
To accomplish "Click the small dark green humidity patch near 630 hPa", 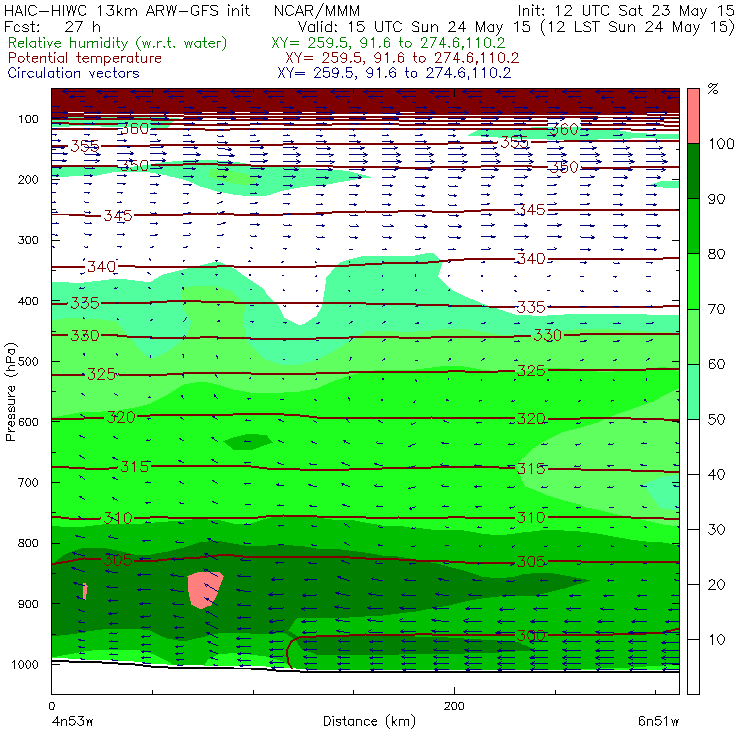I will [248, 442].
